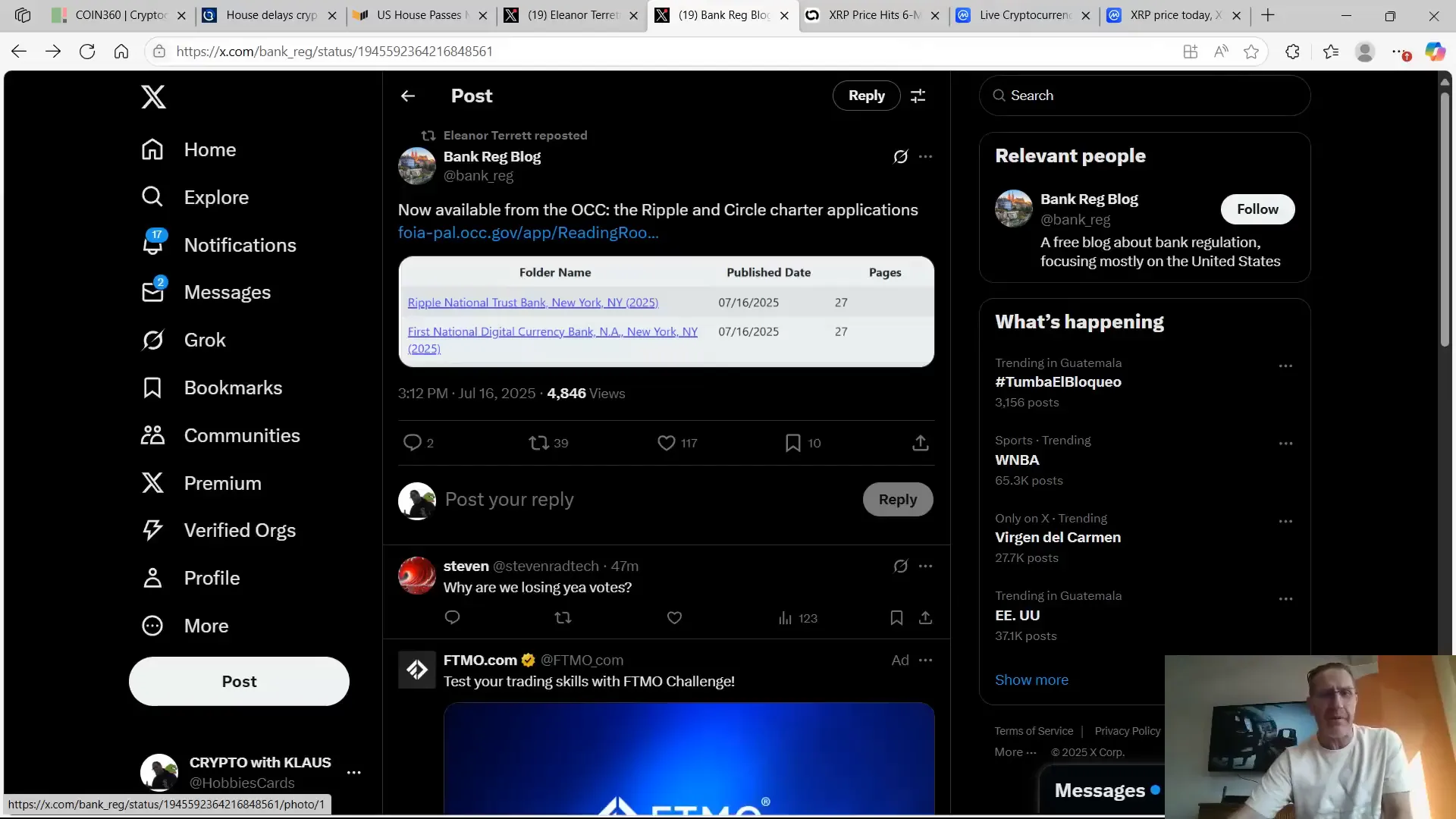Open the Messages drawer at the bottom
The width and height of the screenshot is (1456, 819).
(1101, 790)
